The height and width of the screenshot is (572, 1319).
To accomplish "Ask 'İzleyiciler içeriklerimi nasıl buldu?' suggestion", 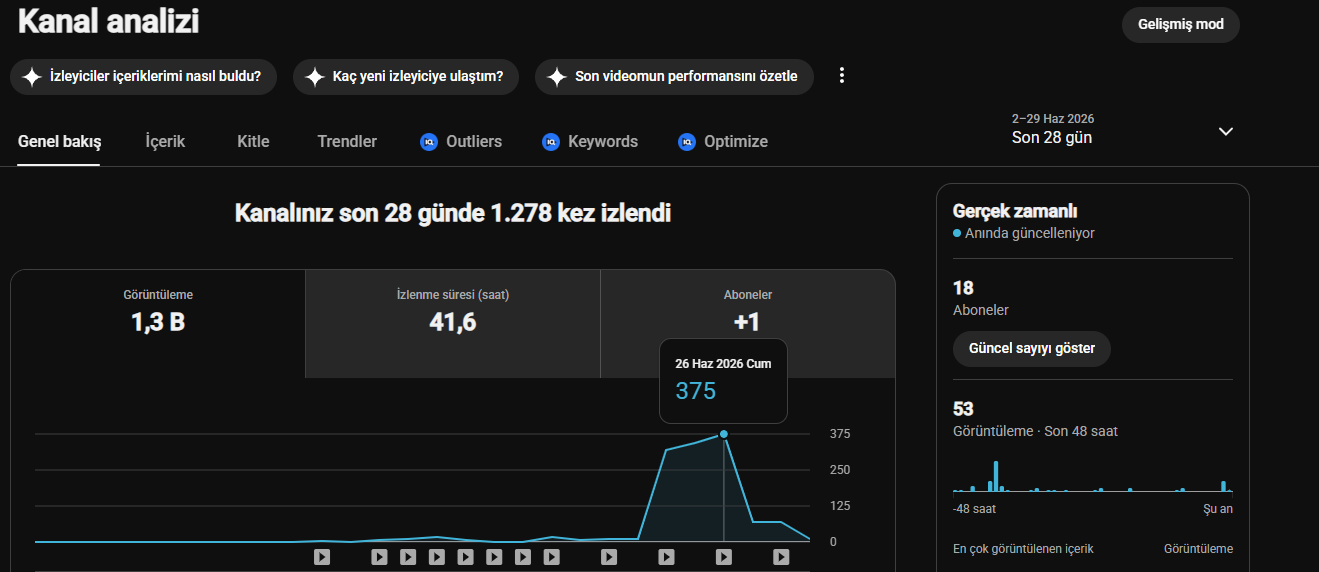I will point(143,77).
